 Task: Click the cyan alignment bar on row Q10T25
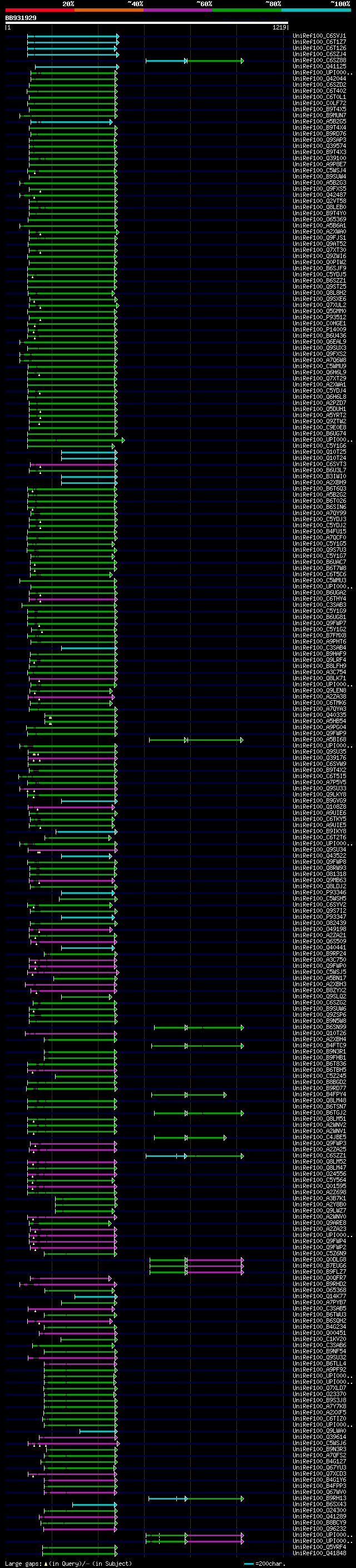coord(90,452)
